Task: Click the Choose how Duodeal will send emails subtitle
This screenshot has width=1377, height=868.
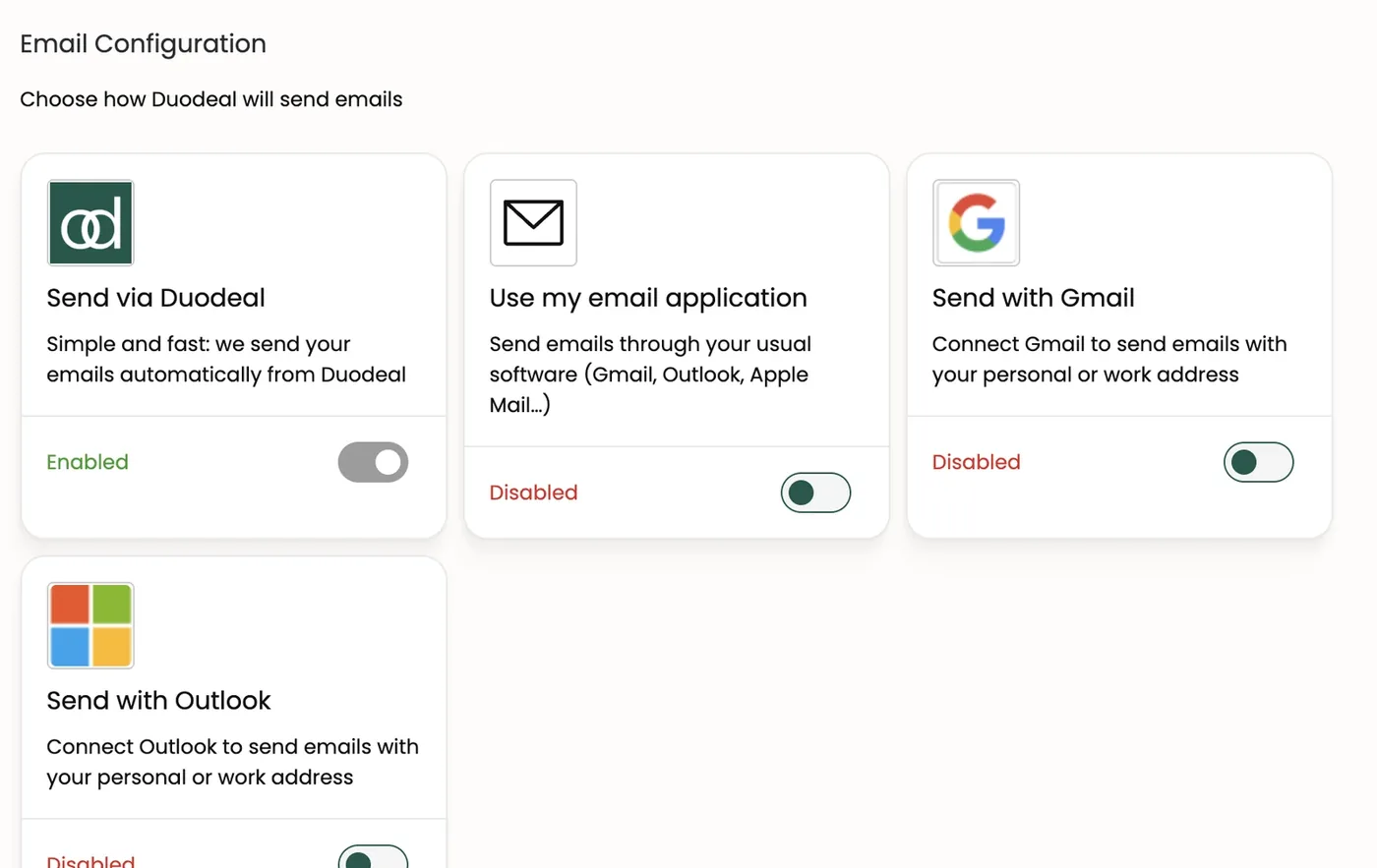Action: point(211,99)
